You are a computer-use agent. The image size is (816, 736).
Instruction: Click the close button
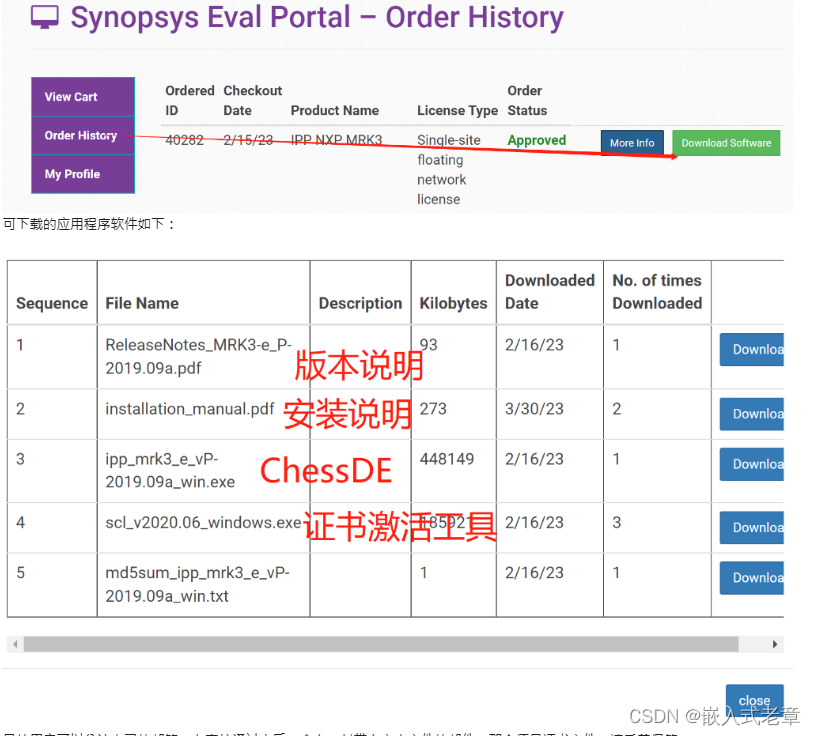pyautogui.click(x=755, y=701)
